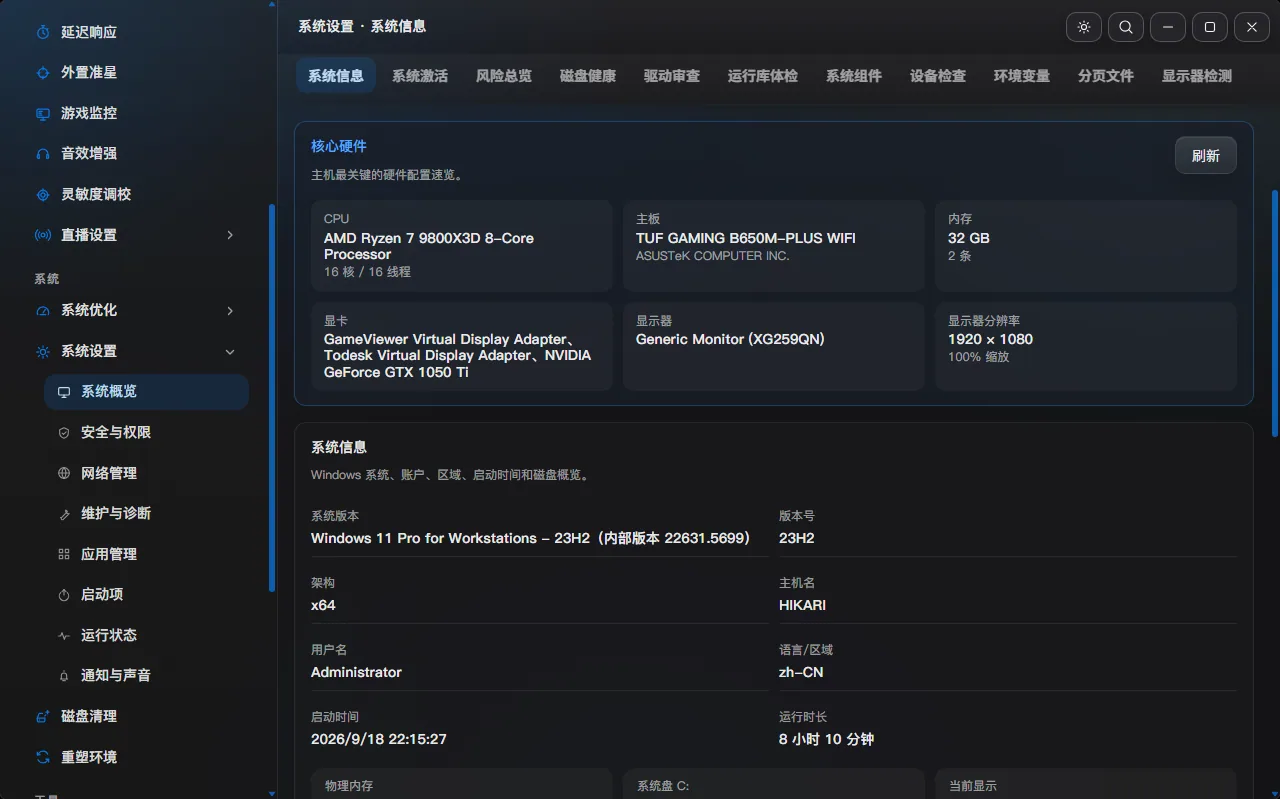Open the 驱动审查 tab

coord(672,76)
